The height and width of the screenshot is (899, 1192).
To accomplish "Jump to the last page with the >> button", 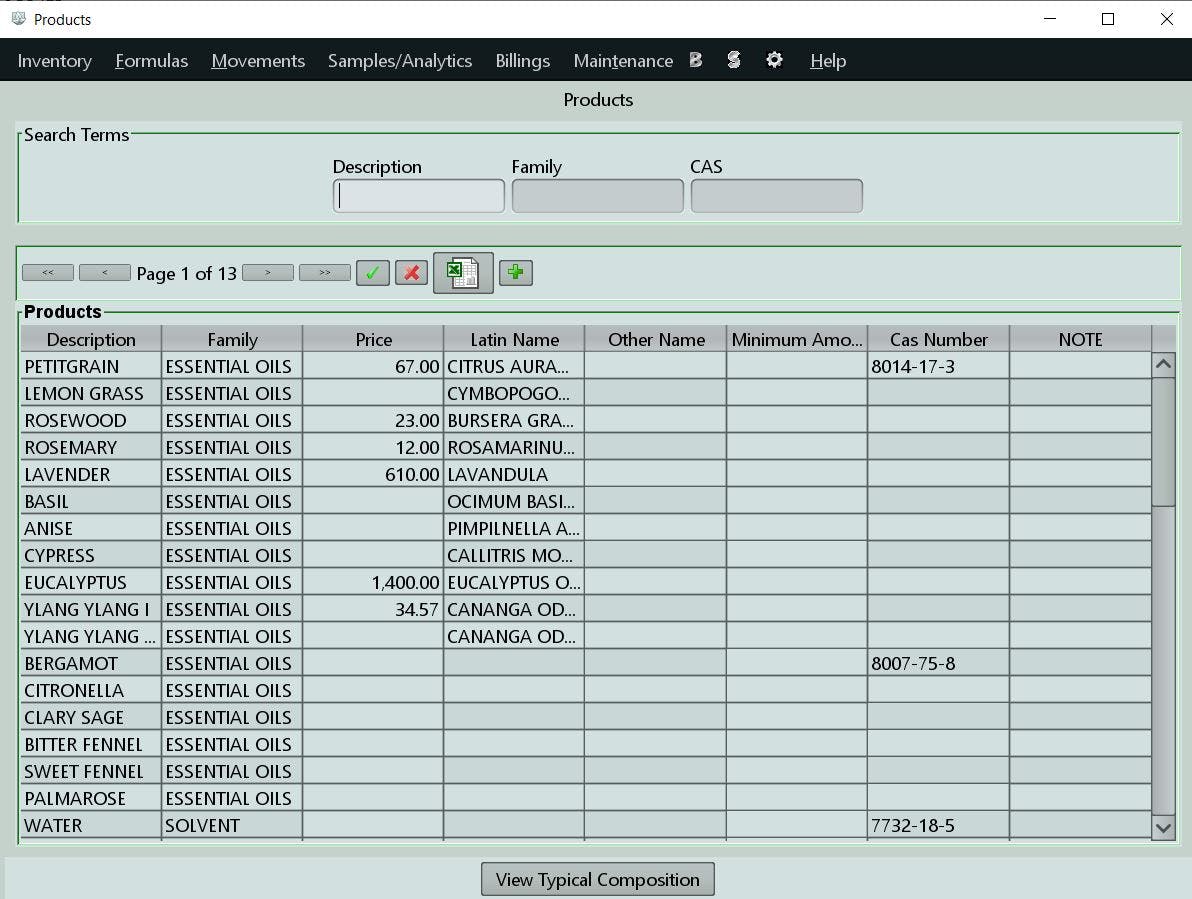I will click(325, 272).
